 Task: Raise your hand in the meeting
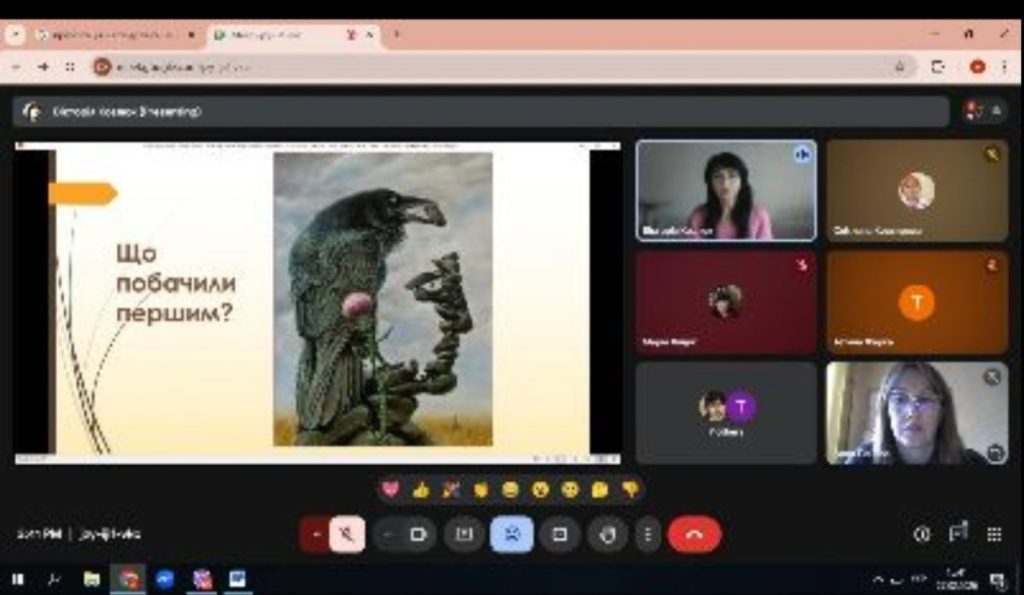point(608,534)
